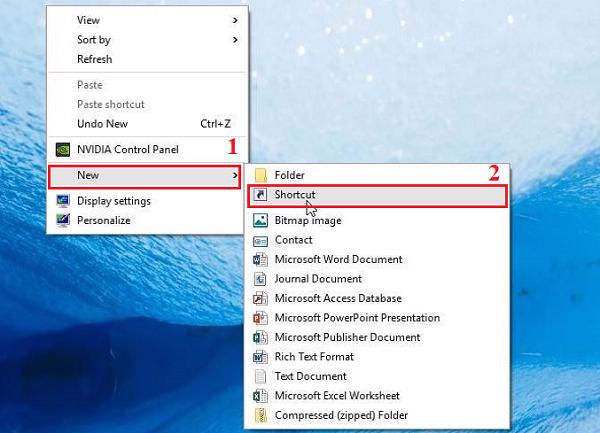The image size is (600, 433).
Task: Choose Bitmap image in the submenu
Action: pos(377,220)
